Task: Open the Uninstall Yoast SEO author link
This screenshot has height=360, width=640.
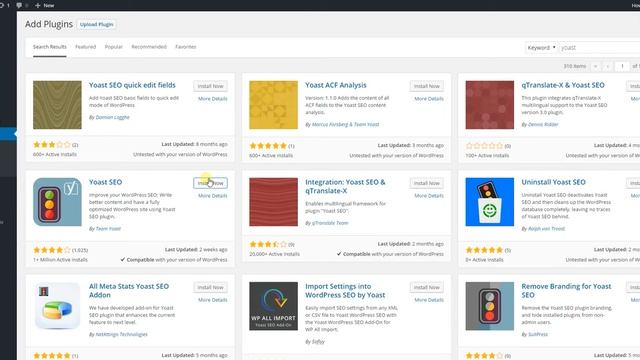Action: 547,229
